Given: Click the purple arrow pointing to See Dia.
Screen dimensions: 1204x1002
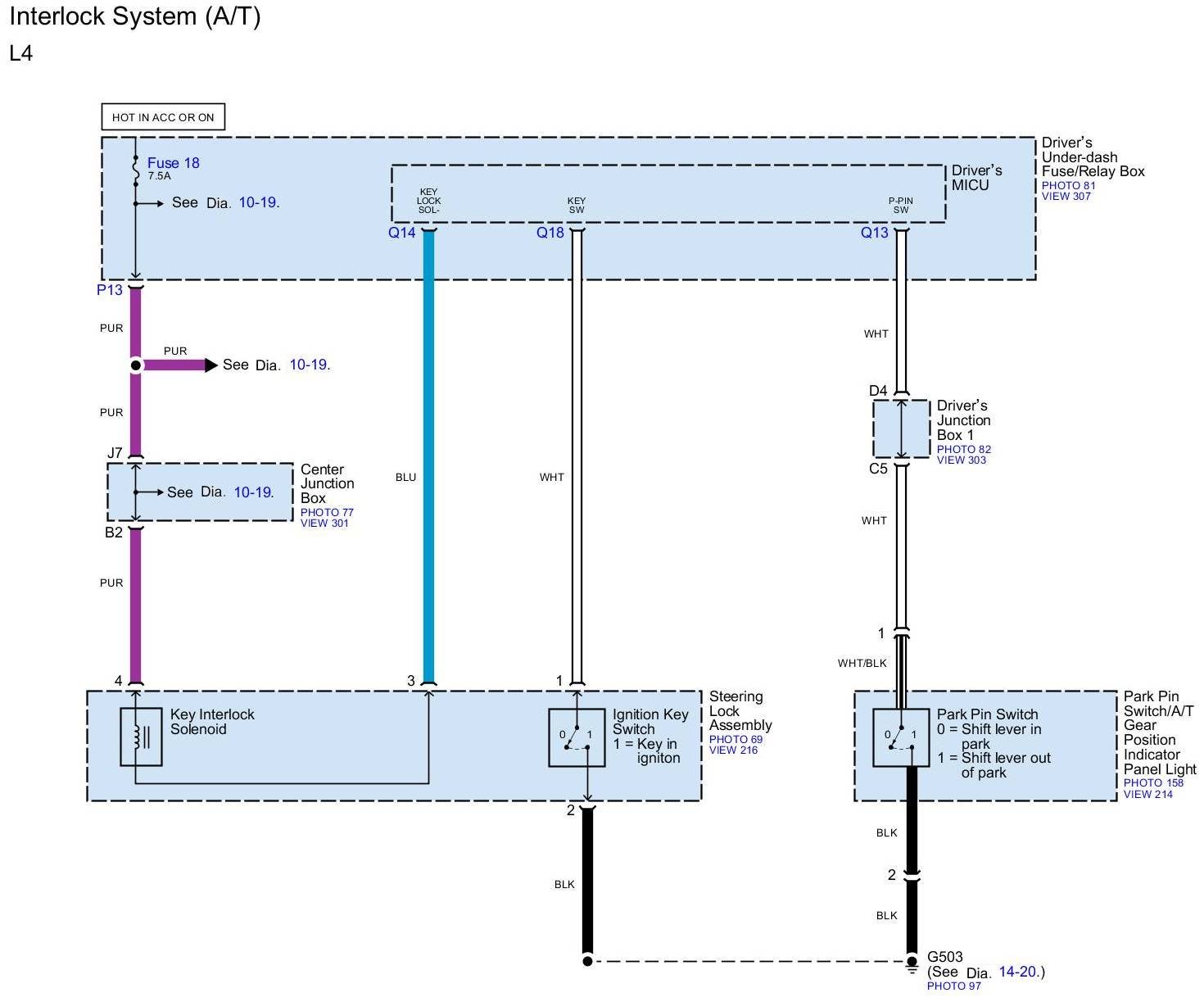Looking at the screenshot, I should [x=210, y=365].
